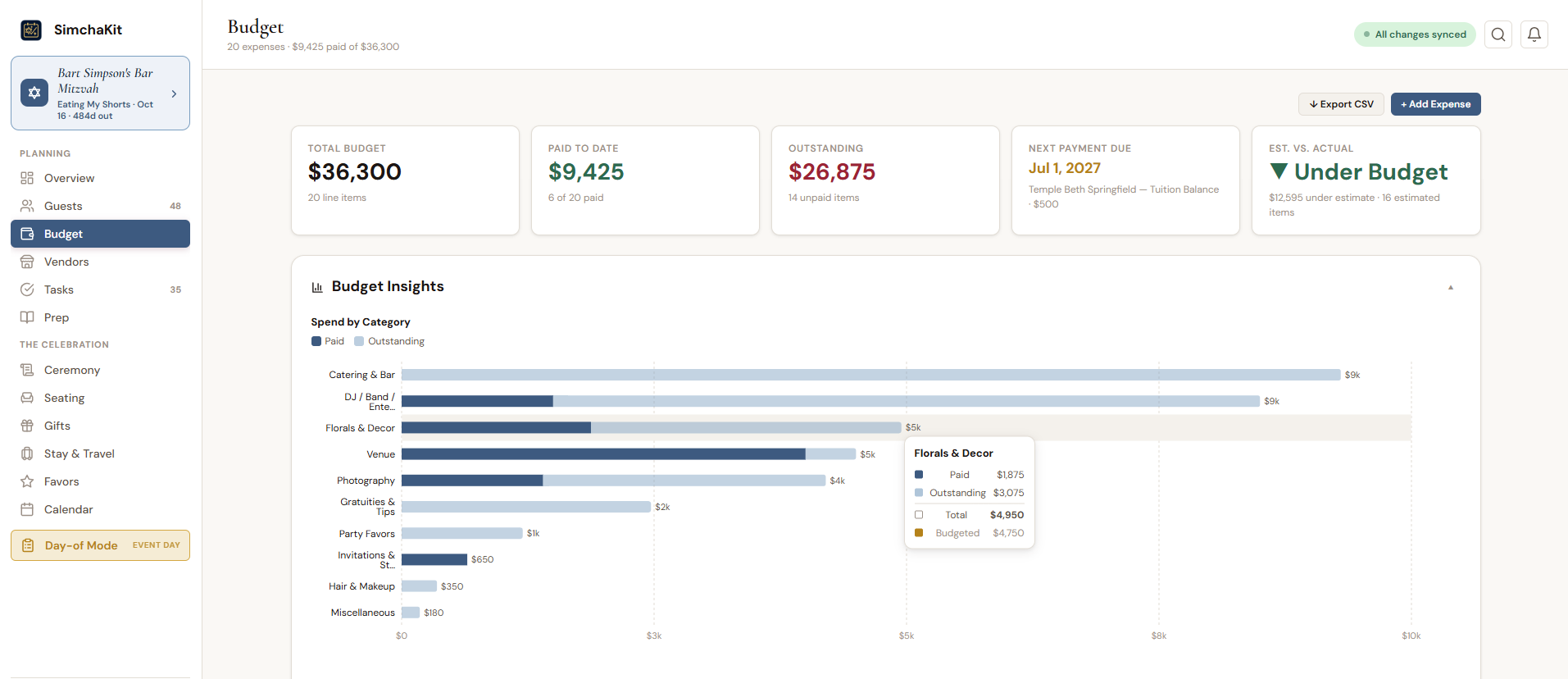Click the Guests people icon
Screen dimensions: 1568x679
pos(27,206)
